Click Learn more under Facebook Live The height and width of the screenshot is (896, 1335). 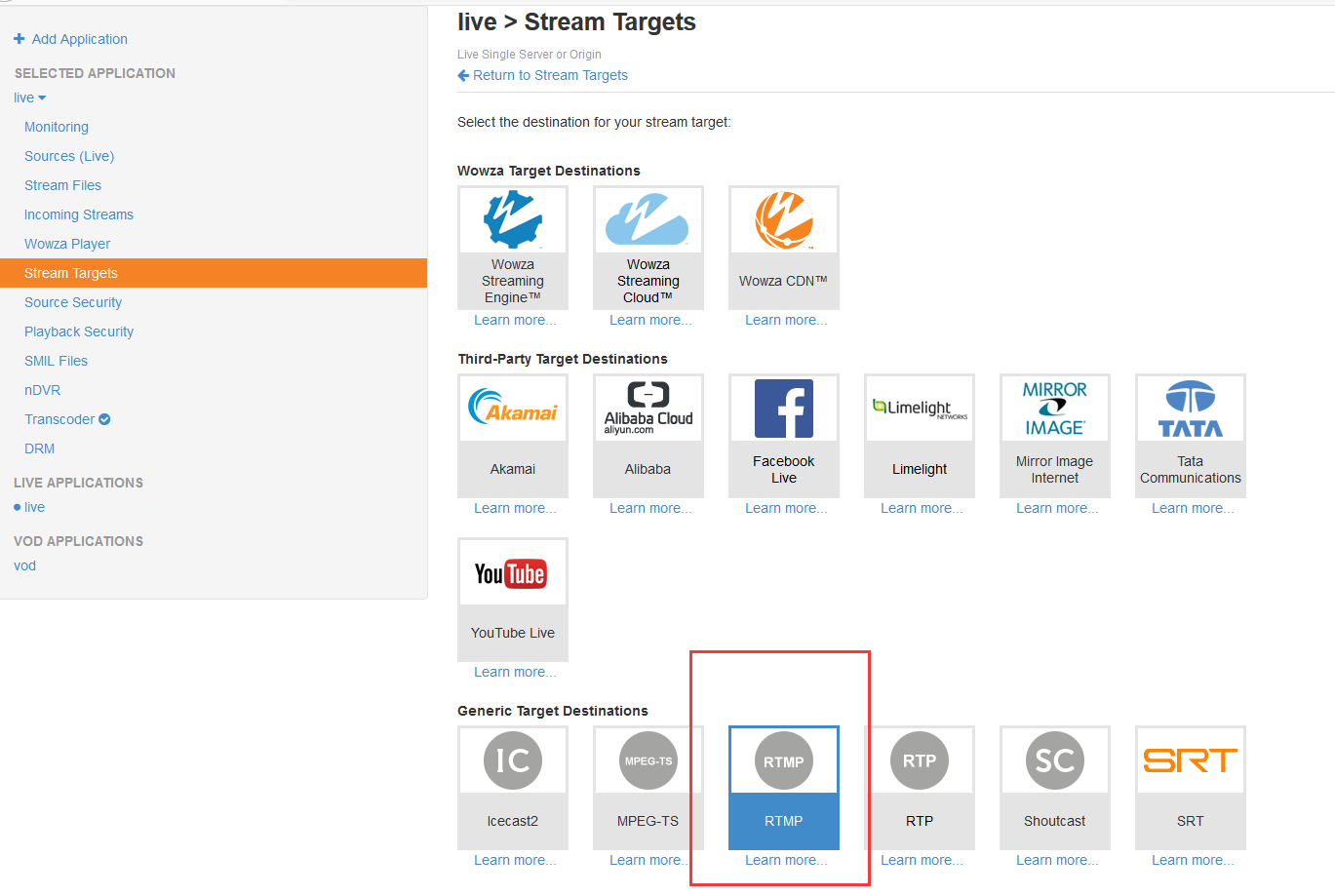(786, 508)
